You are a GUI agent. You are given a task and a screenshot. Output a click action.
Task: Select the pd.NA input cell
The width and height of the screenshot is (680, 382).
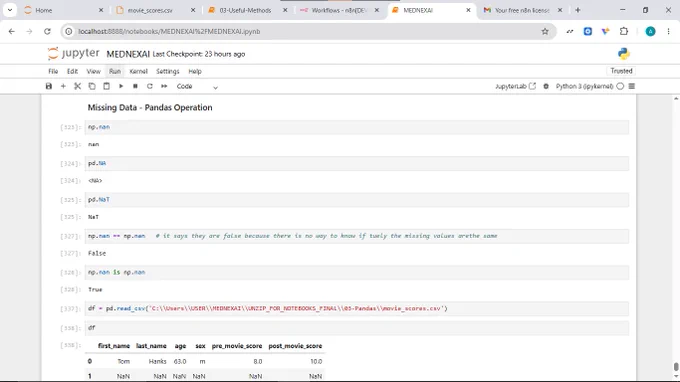point(356,163)
